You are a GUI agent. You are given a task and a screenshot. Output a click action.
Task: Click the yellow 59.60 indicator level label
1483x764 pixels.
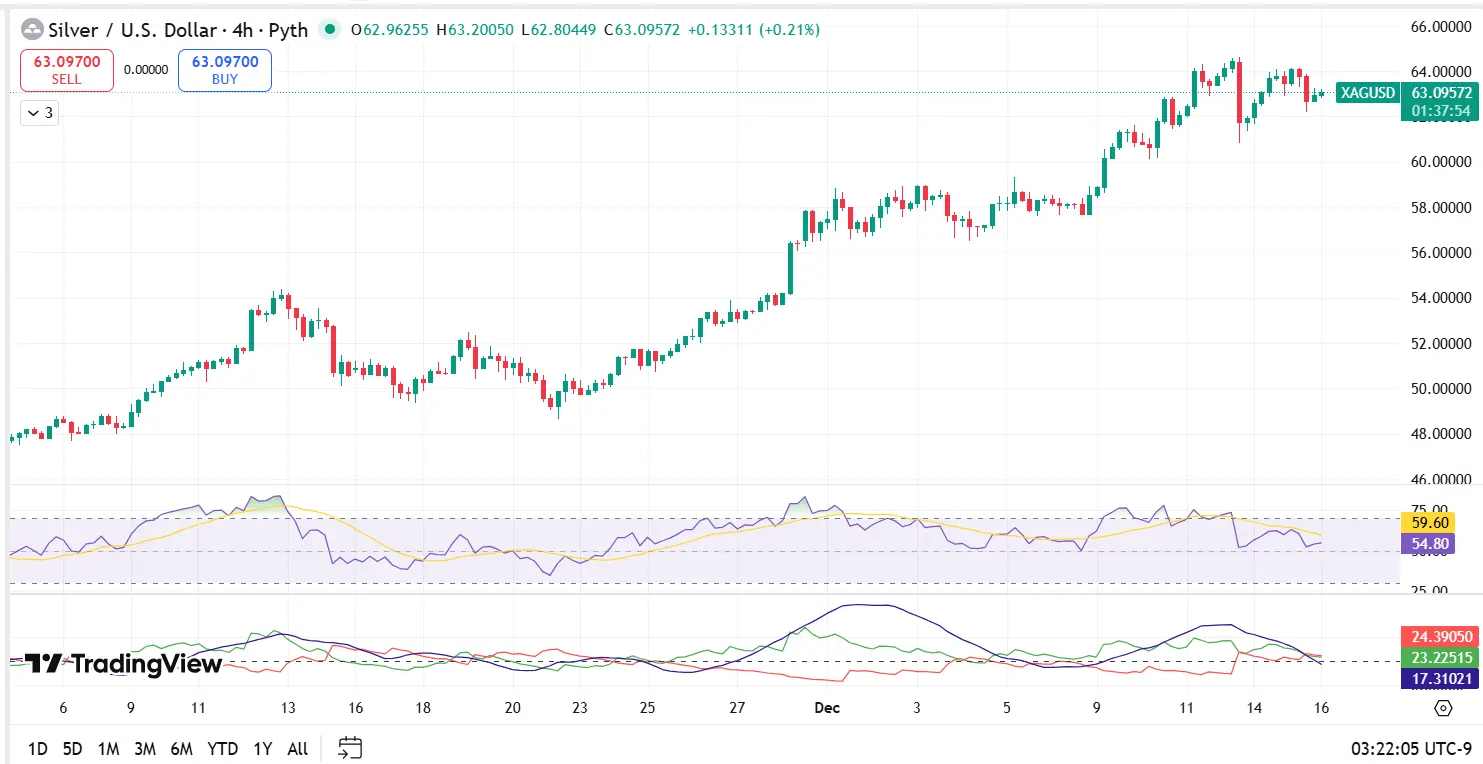1429,522
